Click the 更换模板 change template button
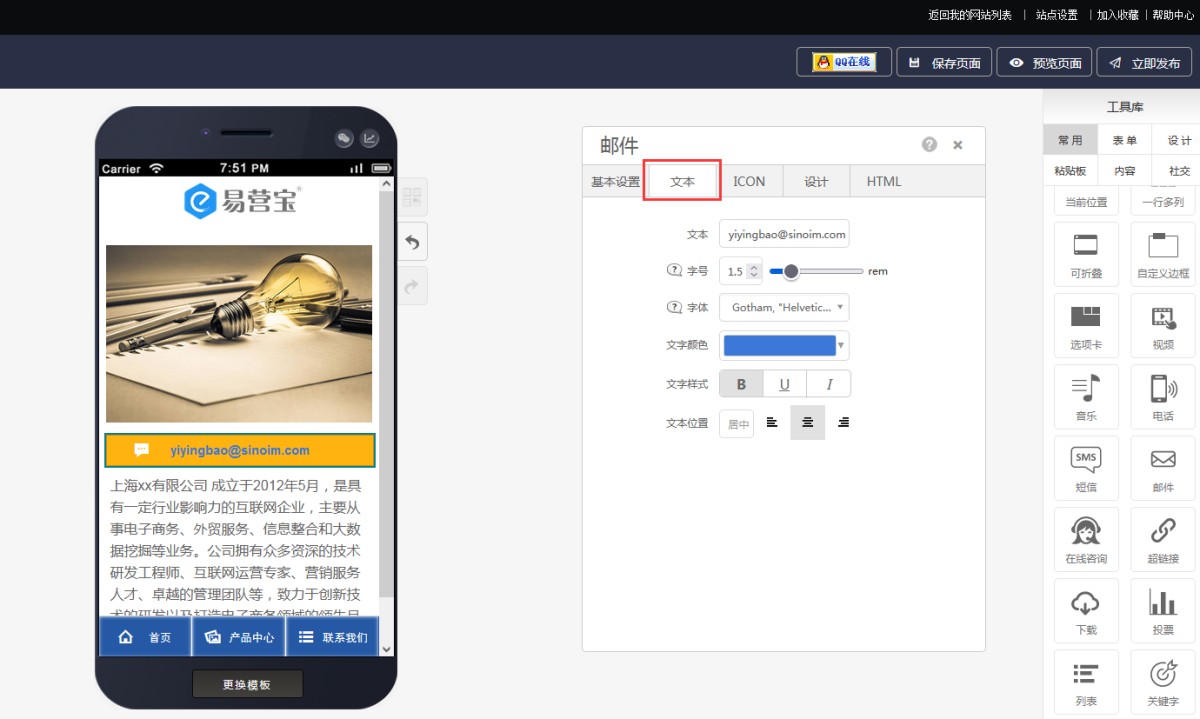The image size is (1200, 719). click(247, 685)
